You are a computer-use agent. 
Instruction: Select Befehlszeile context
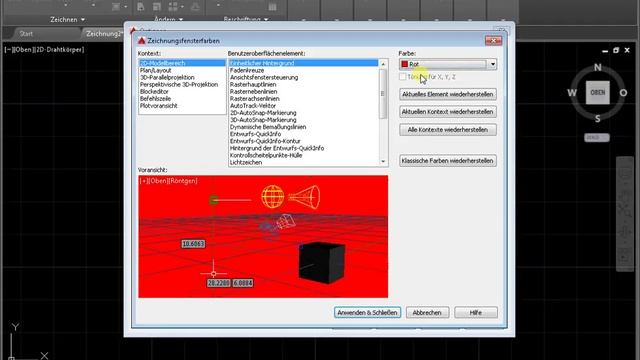[155, 99]
